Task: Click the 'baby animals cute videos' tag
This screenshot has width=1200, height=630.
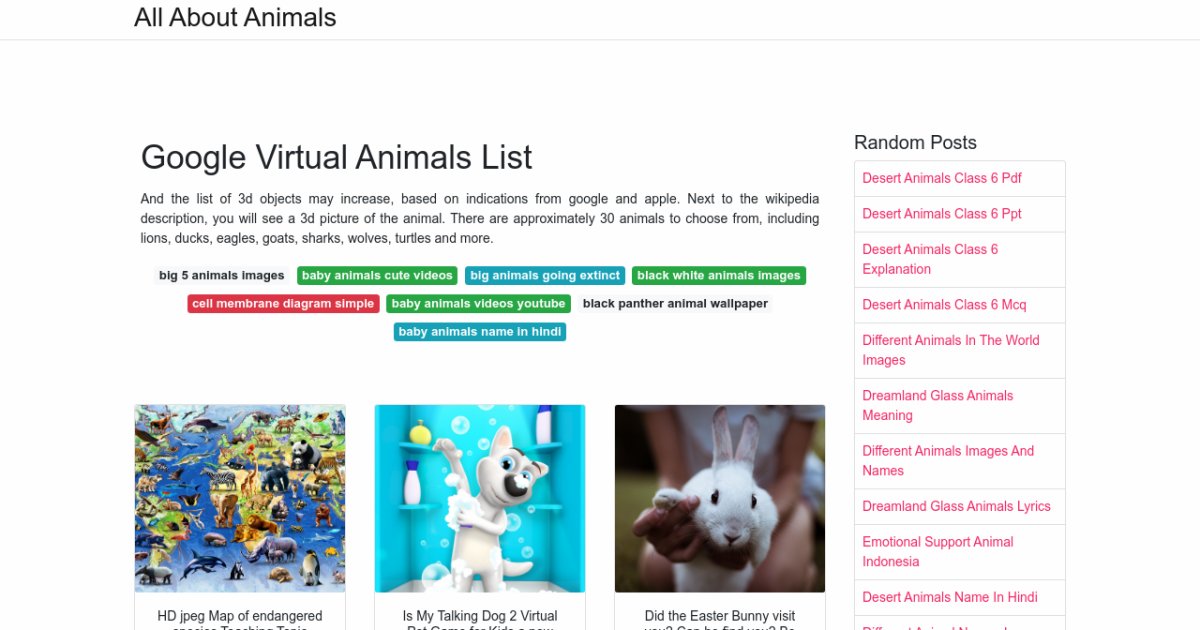Action: [x=377, y=276]
